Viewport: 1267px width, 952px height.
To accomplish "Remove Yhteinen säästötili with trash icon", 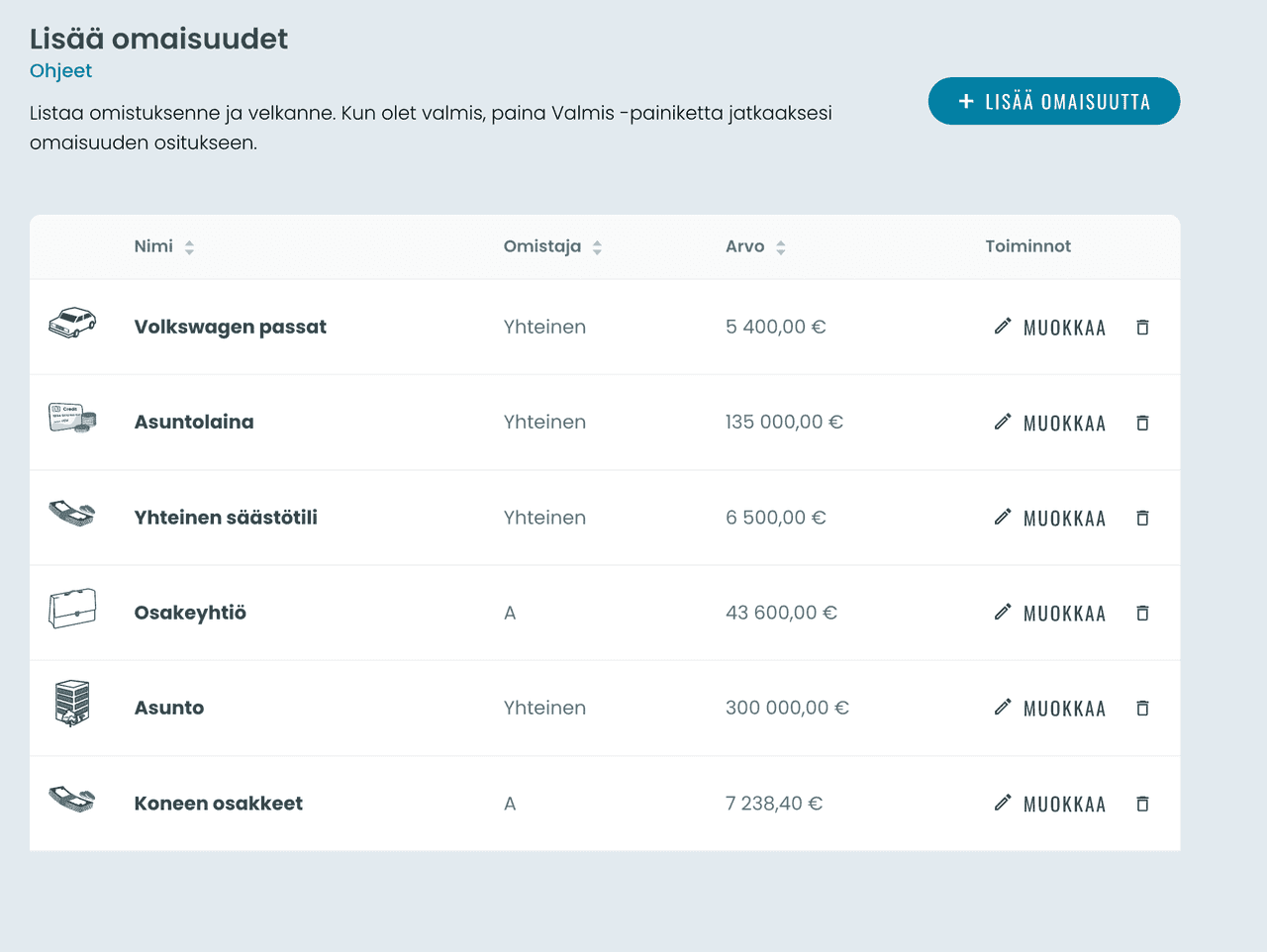I will pos(1142,518).
